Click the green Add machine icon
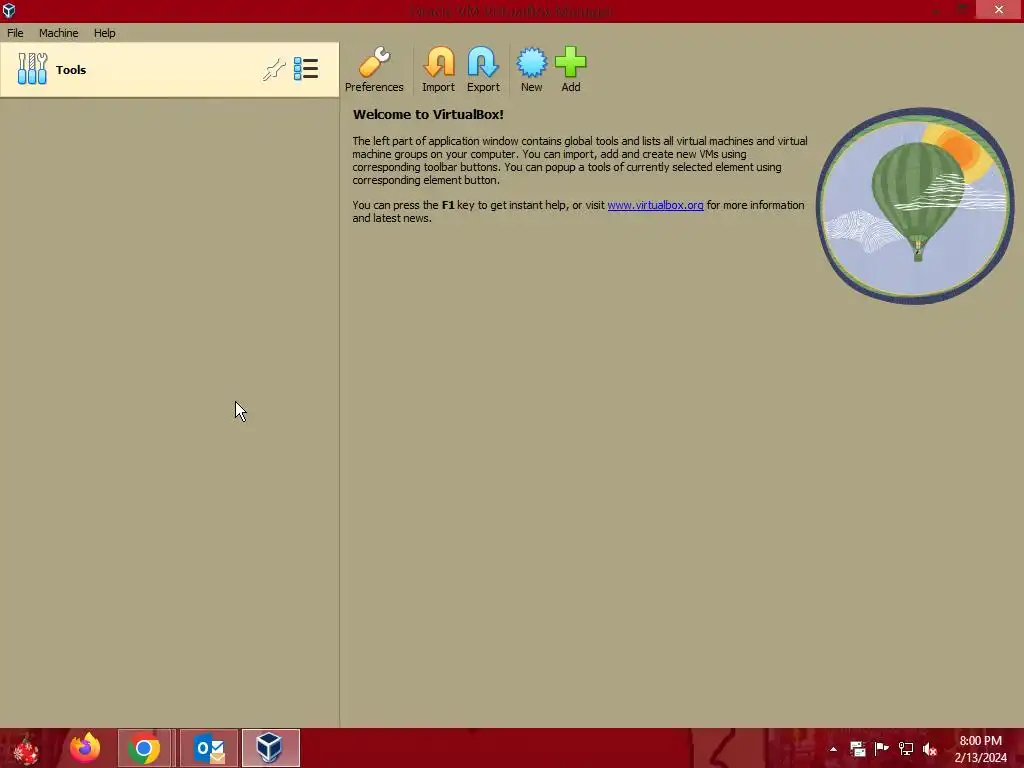 click(571, 69)
